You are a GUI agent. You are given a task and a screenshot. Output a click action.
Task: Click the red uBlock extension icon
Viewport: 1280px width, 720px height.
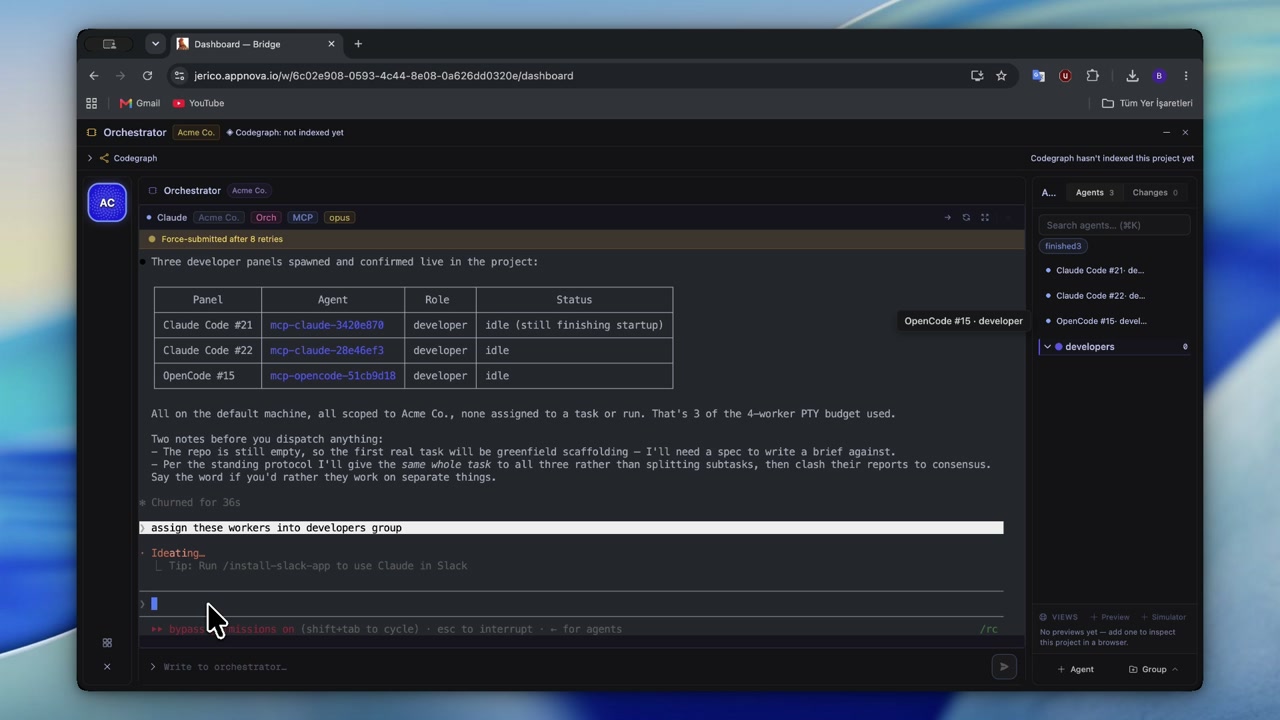tap(1065, 76)
